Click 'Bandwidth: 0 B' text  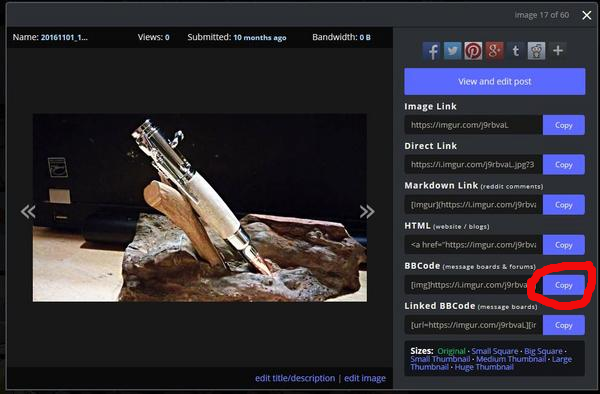pos(341,37)
